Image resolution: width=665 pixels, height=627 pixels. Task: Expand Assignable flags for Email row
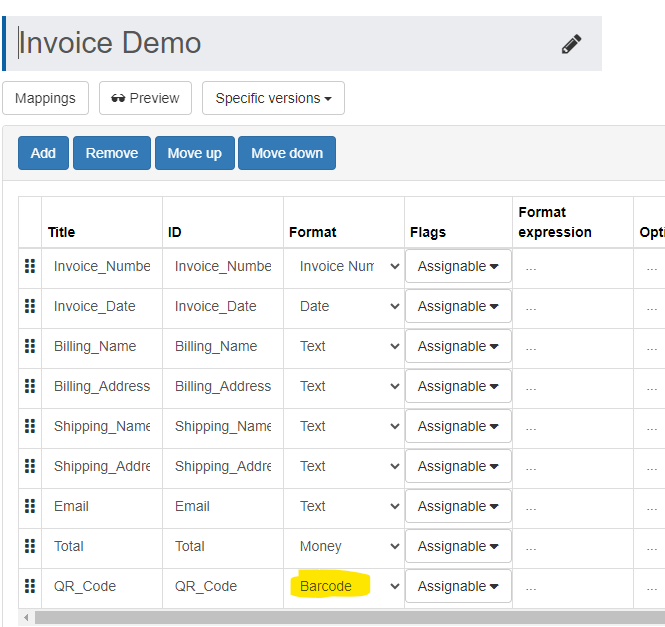point(458,506)
